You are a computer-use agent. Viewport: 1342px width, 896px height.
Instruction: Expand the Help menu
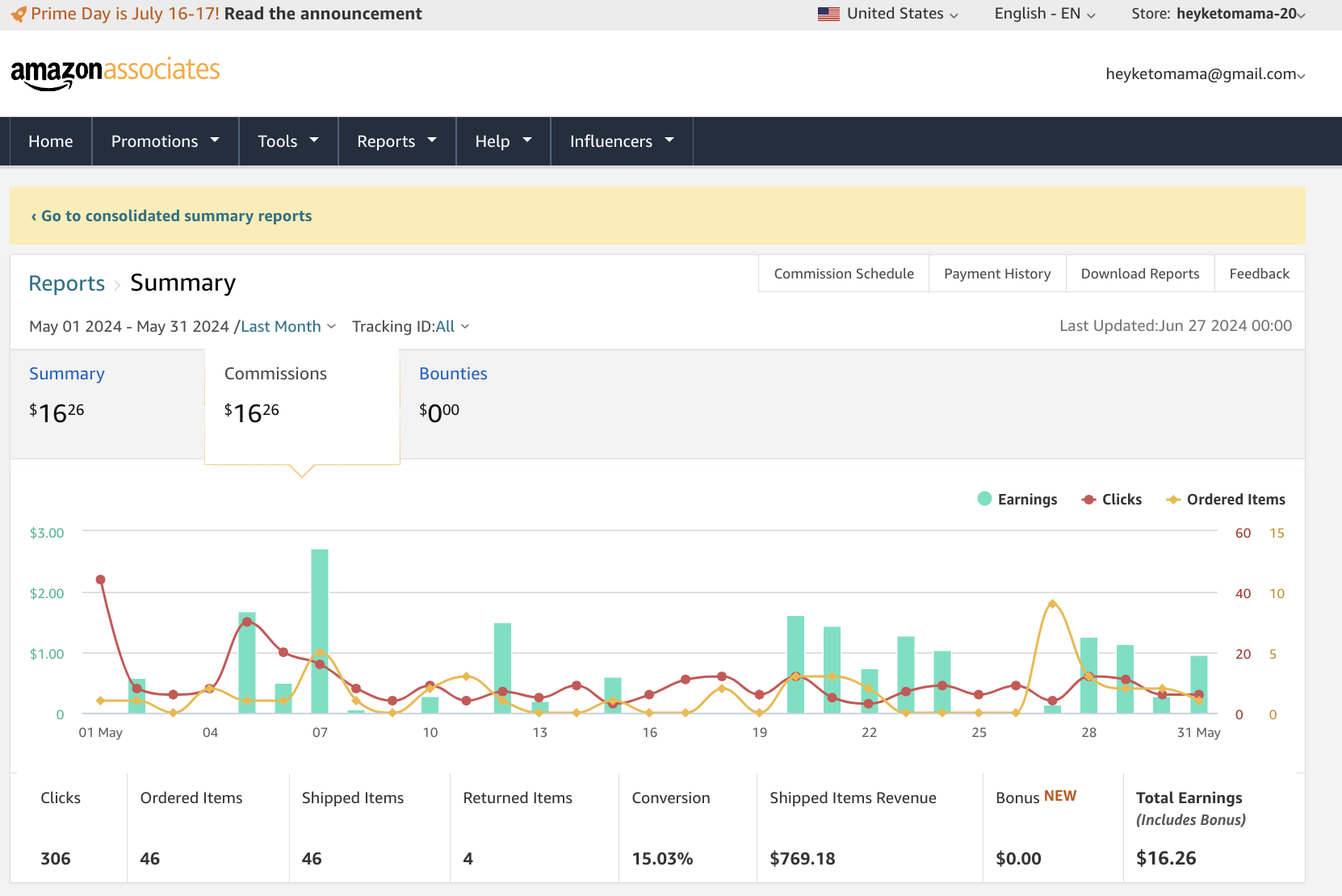point(504,141)
